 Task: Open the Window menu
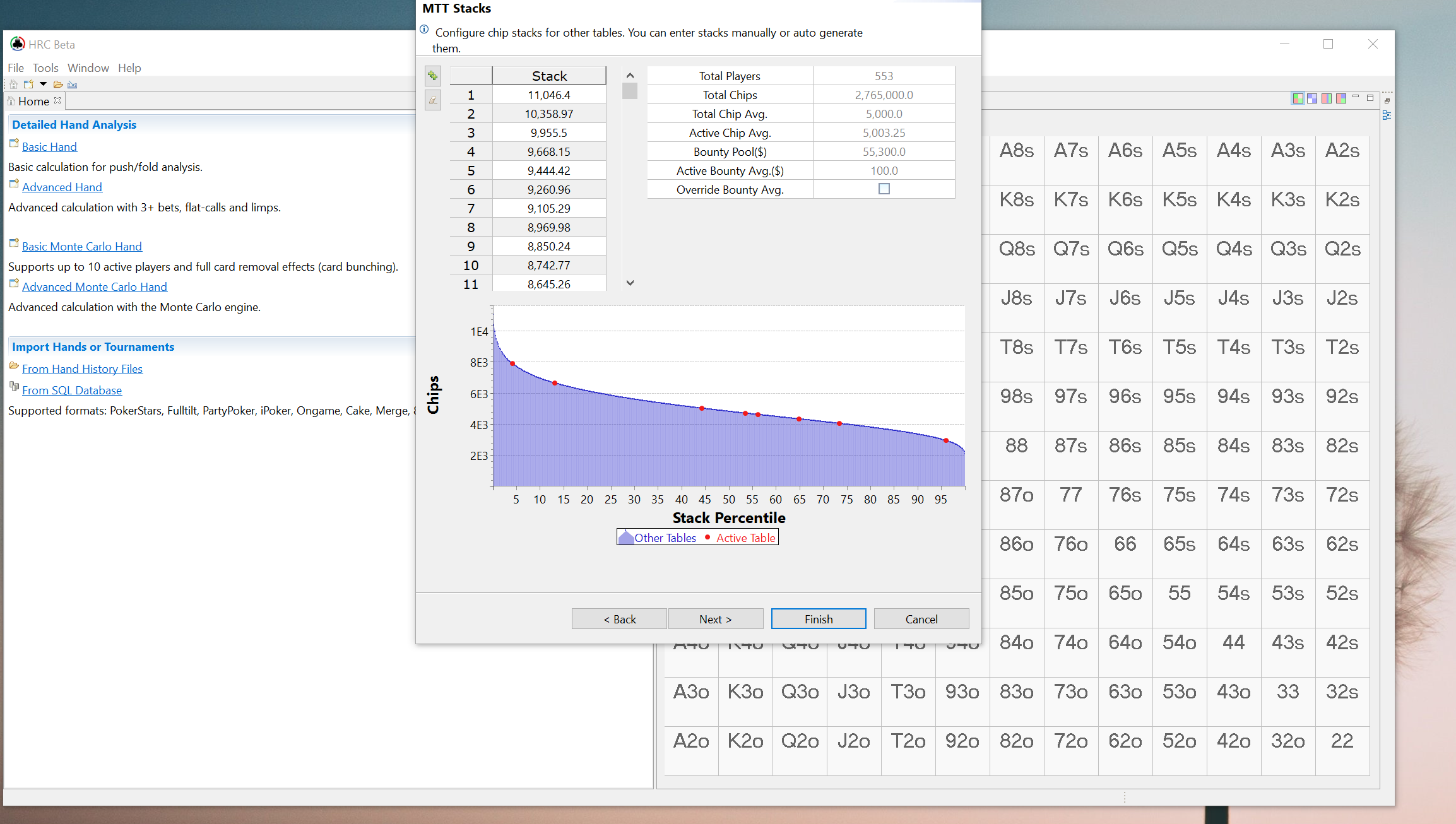[88, 68]
